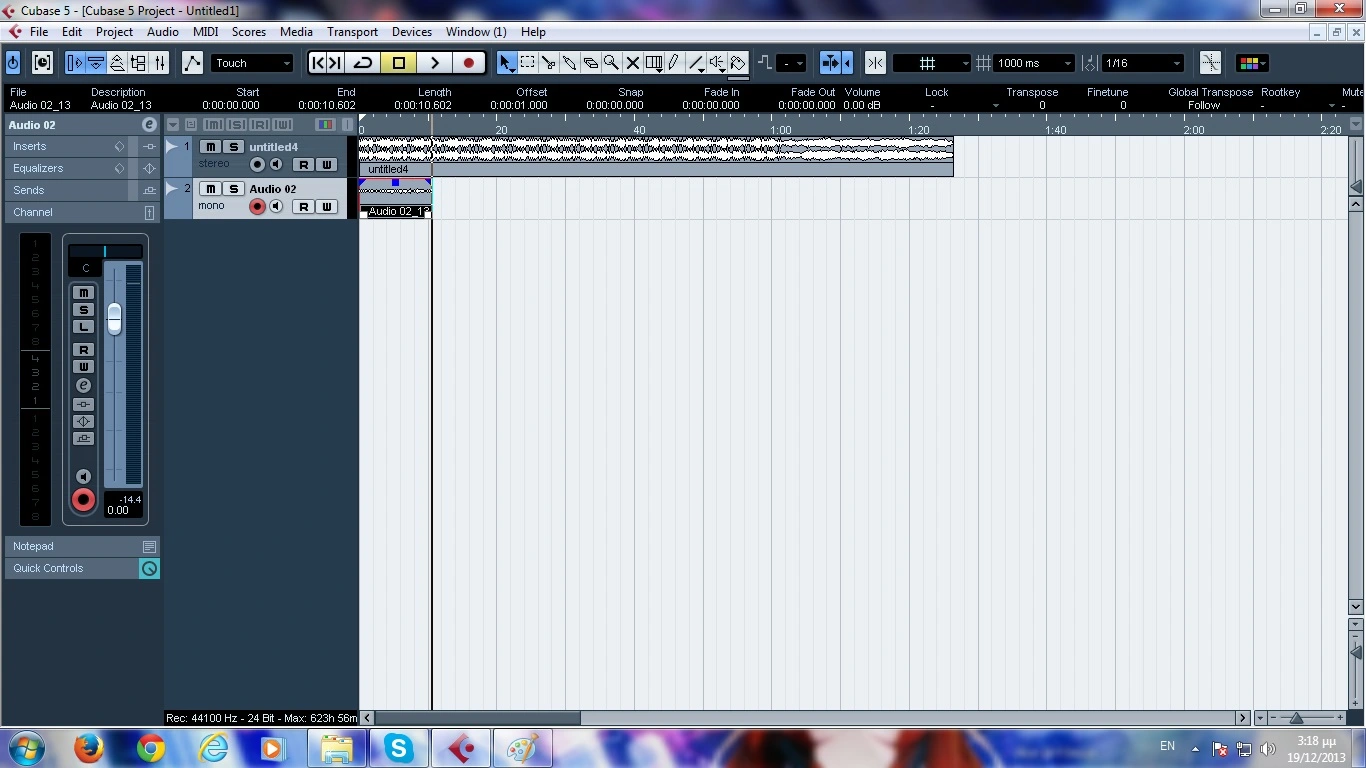
Task: Click the Play transport button
Action: coord(434,63)
